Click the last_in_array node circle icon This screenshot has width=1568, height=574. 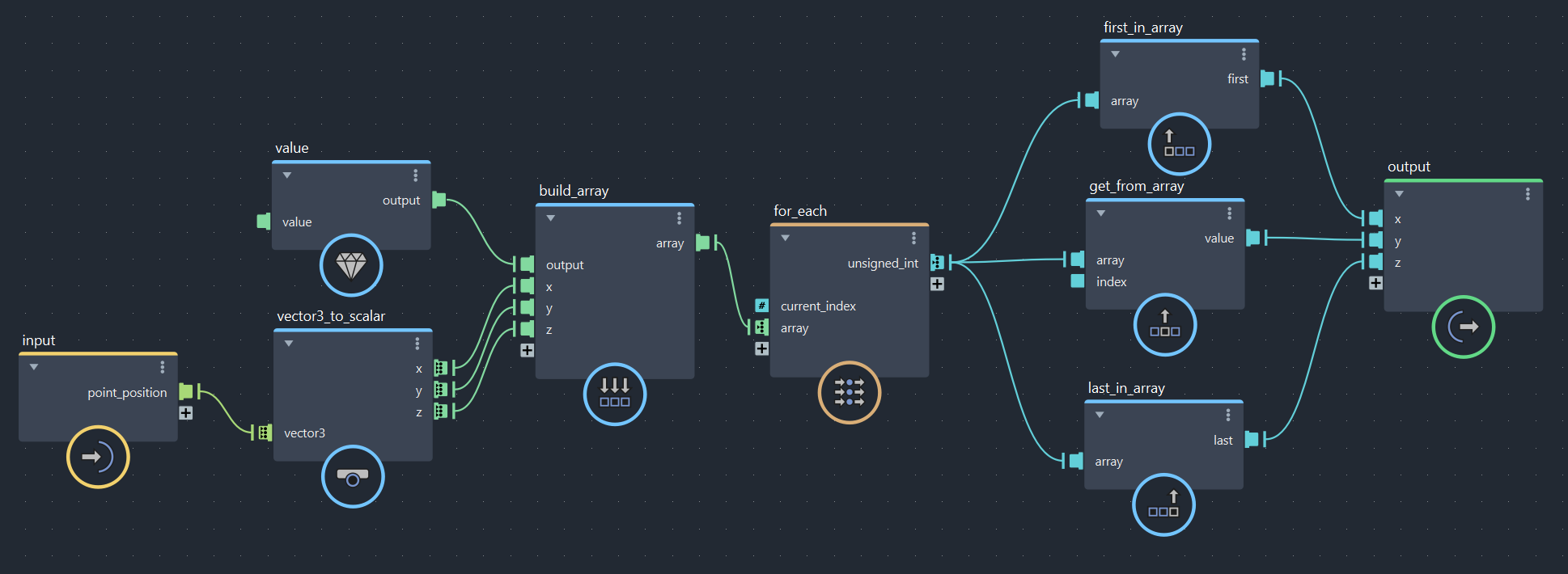1163,504
